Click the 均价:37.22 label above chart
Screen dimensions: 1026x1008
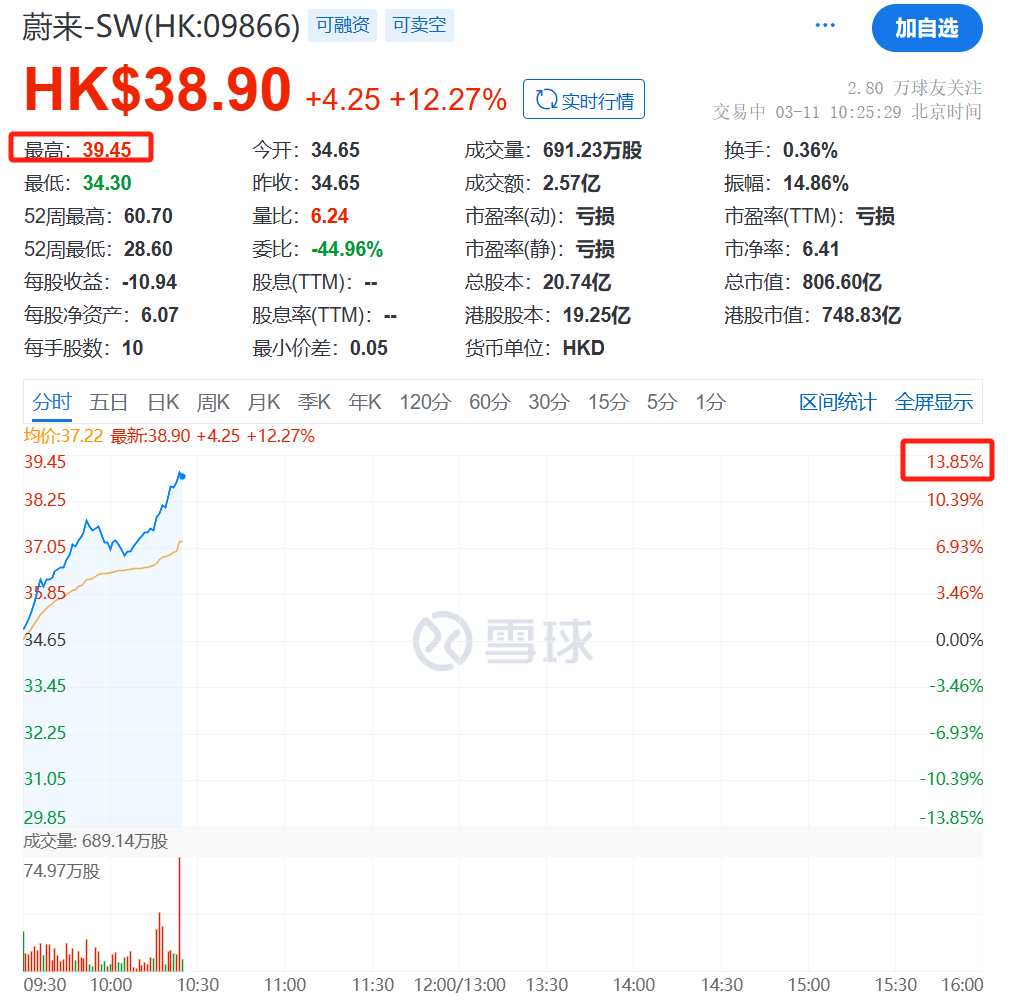coord(63,436)
